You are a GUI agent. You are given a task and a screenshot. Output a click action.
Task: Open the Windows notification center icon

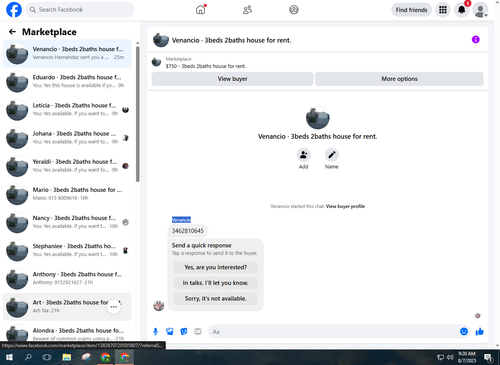click(489, 357)
